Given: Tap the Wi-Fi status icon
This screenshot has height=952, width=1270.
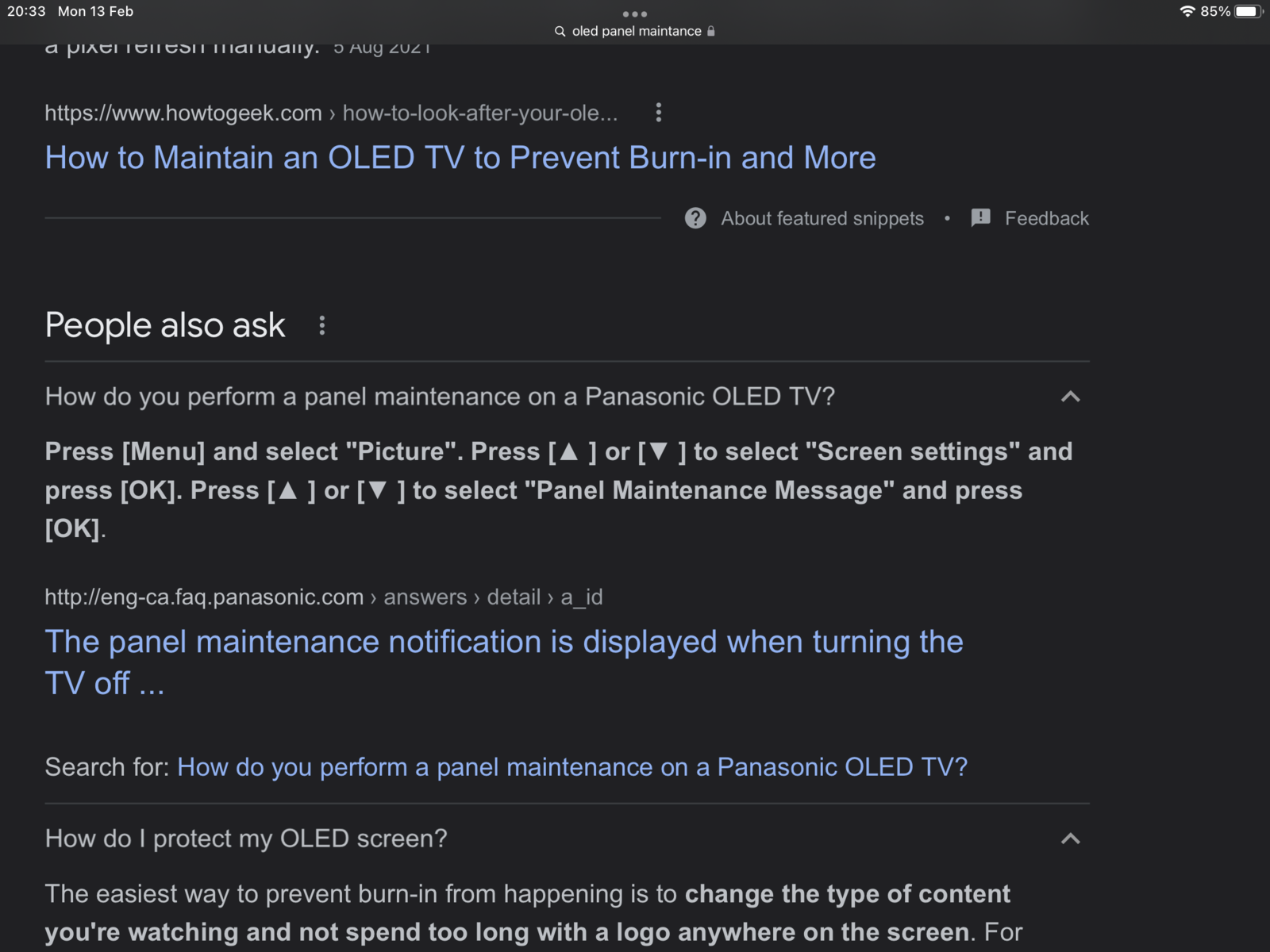Looking at the screenshot, I should 1187,11.
